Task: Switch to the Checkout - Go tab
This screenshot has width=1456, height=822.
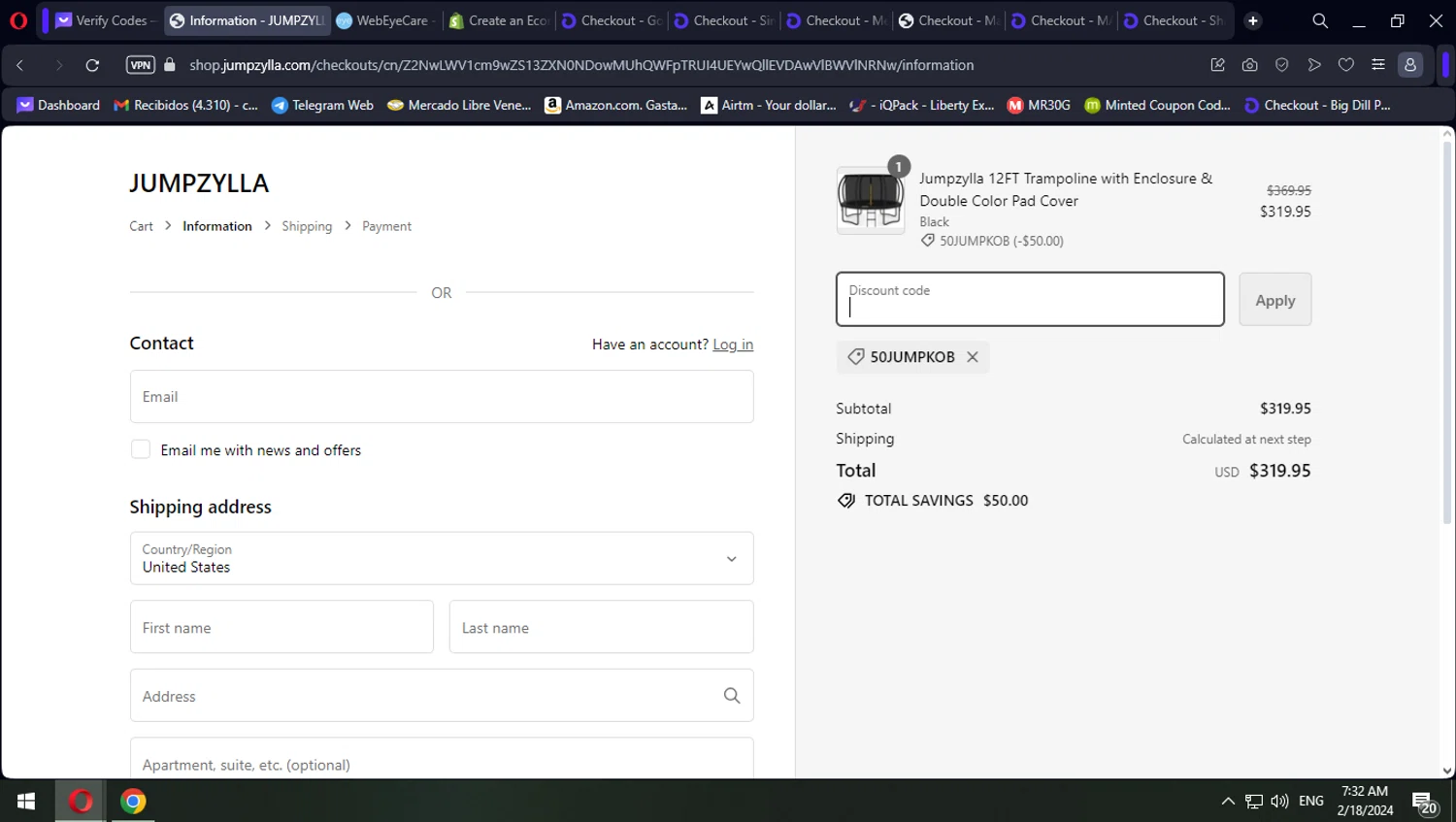Action: 612,20
